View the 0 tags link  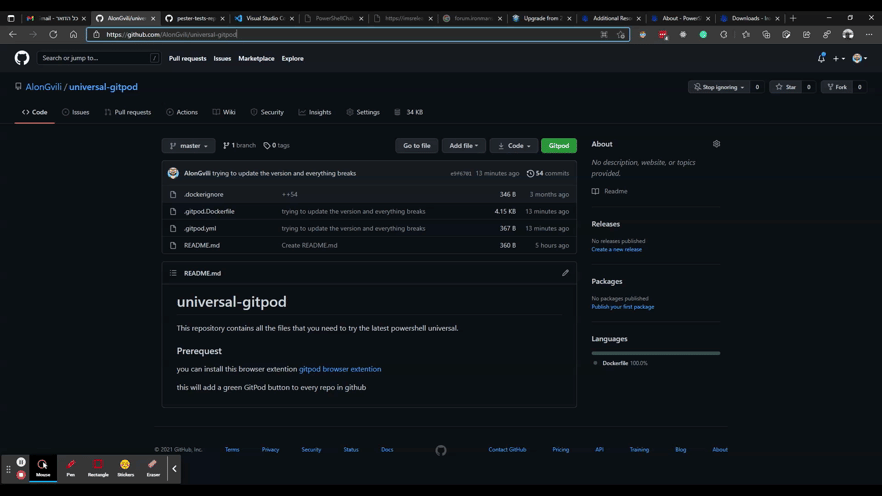coord(276,145)
